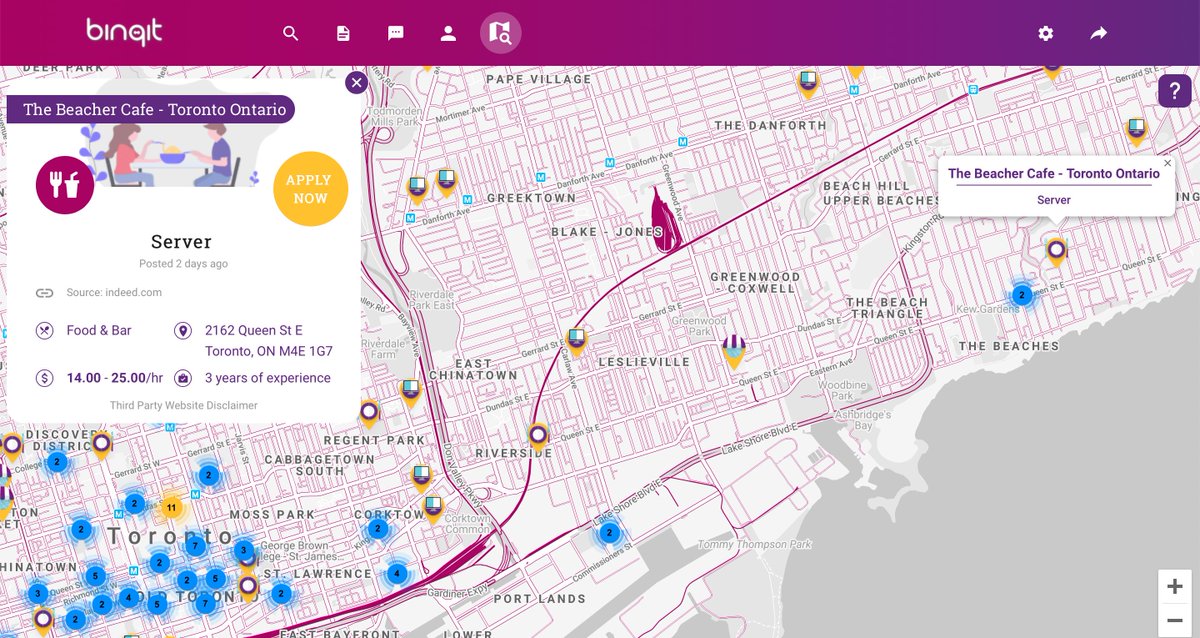
Task: Close the job details card
Action: click(356, 83)
